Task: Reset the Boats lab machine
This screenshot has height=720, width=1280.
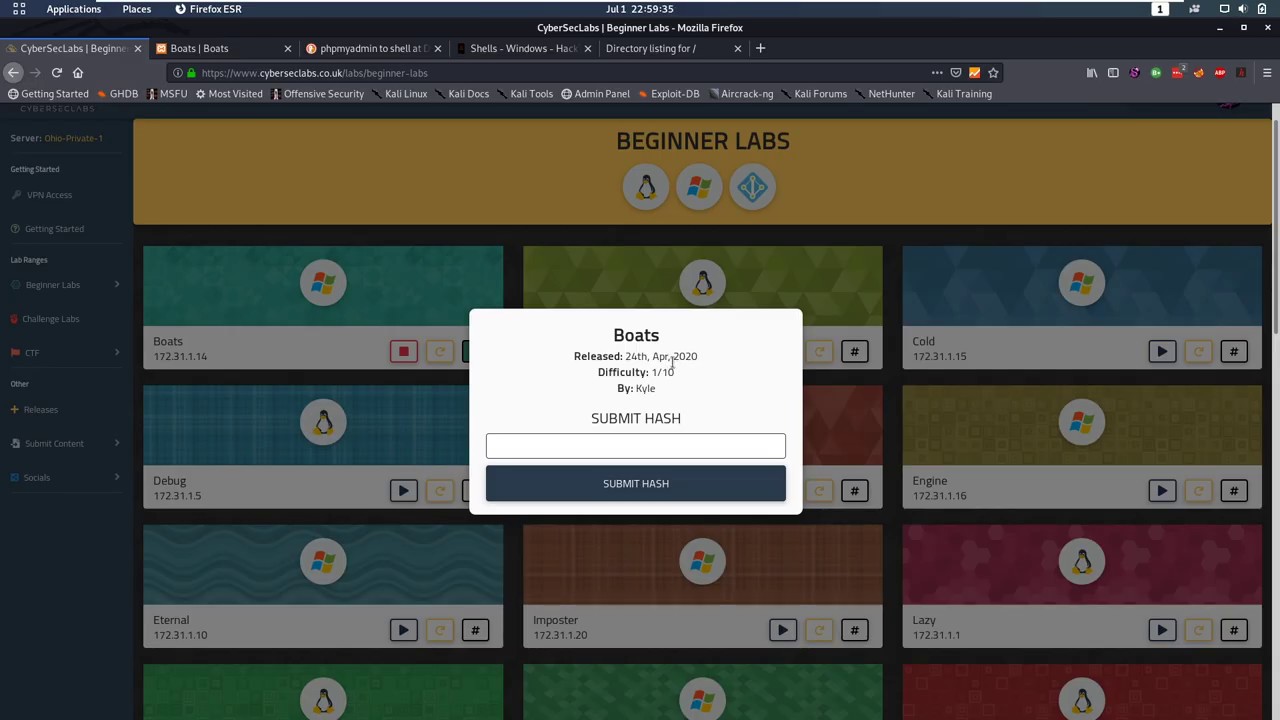Action: (x=440, y=352)
